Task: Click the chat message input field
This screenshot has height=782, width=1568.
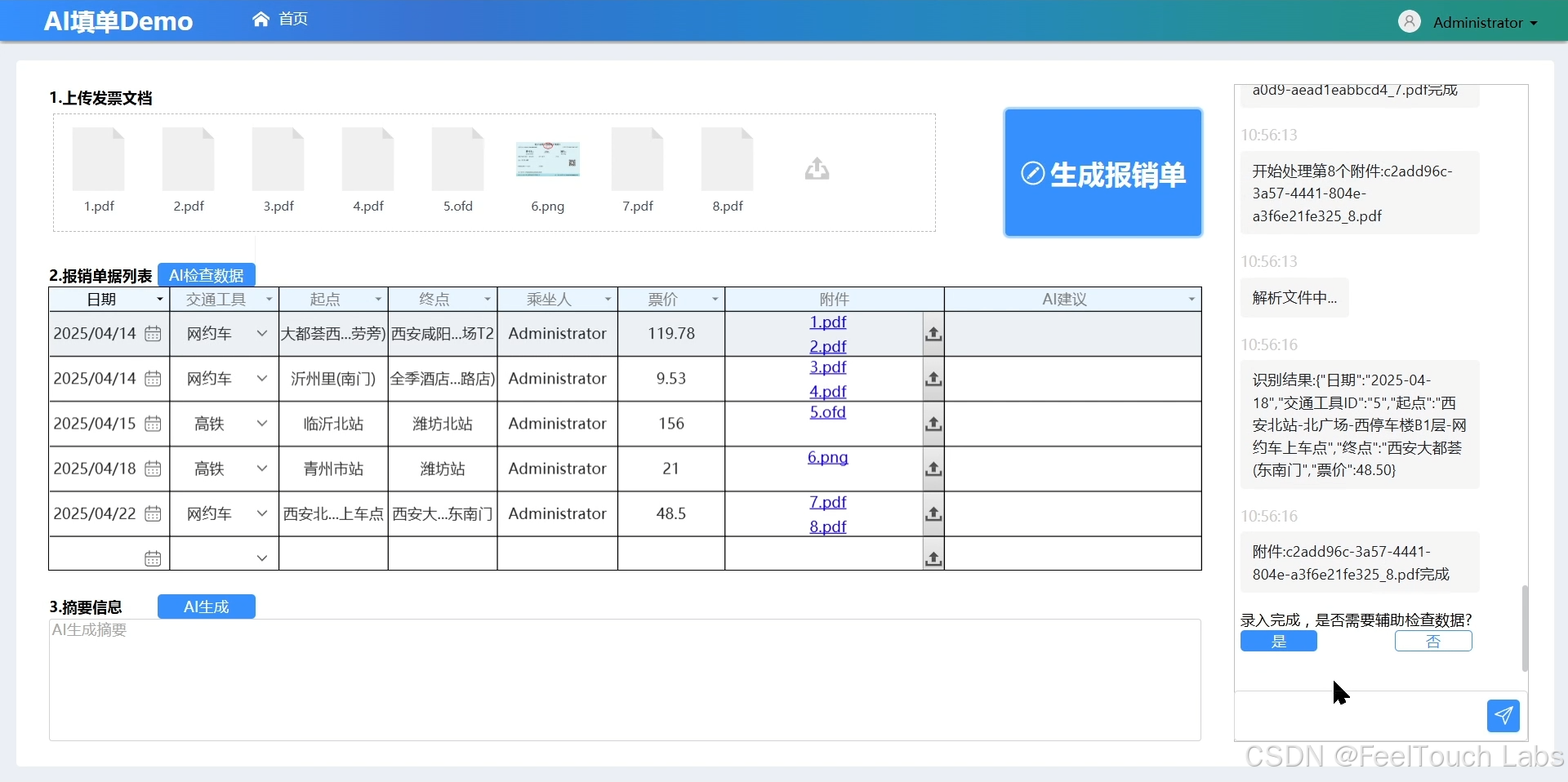Action: (x=1360, y=716)
